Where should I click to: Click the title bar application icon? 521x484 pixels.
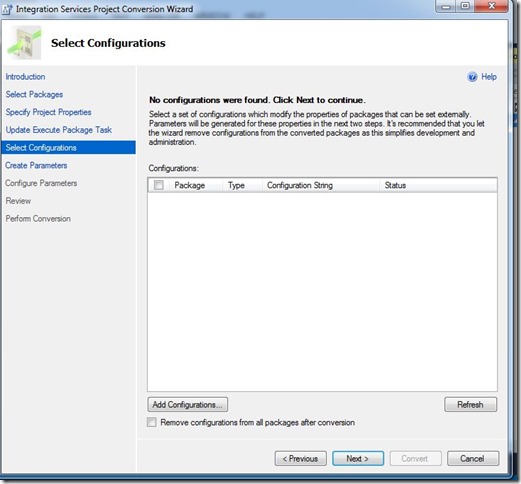point(7,9)
